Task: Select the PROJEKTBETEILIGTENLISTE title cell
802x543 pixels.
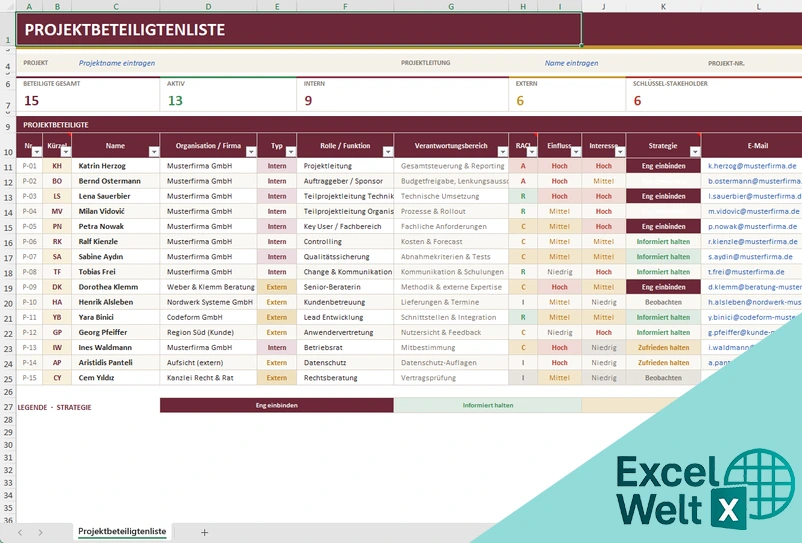Action: coord(299,30)
